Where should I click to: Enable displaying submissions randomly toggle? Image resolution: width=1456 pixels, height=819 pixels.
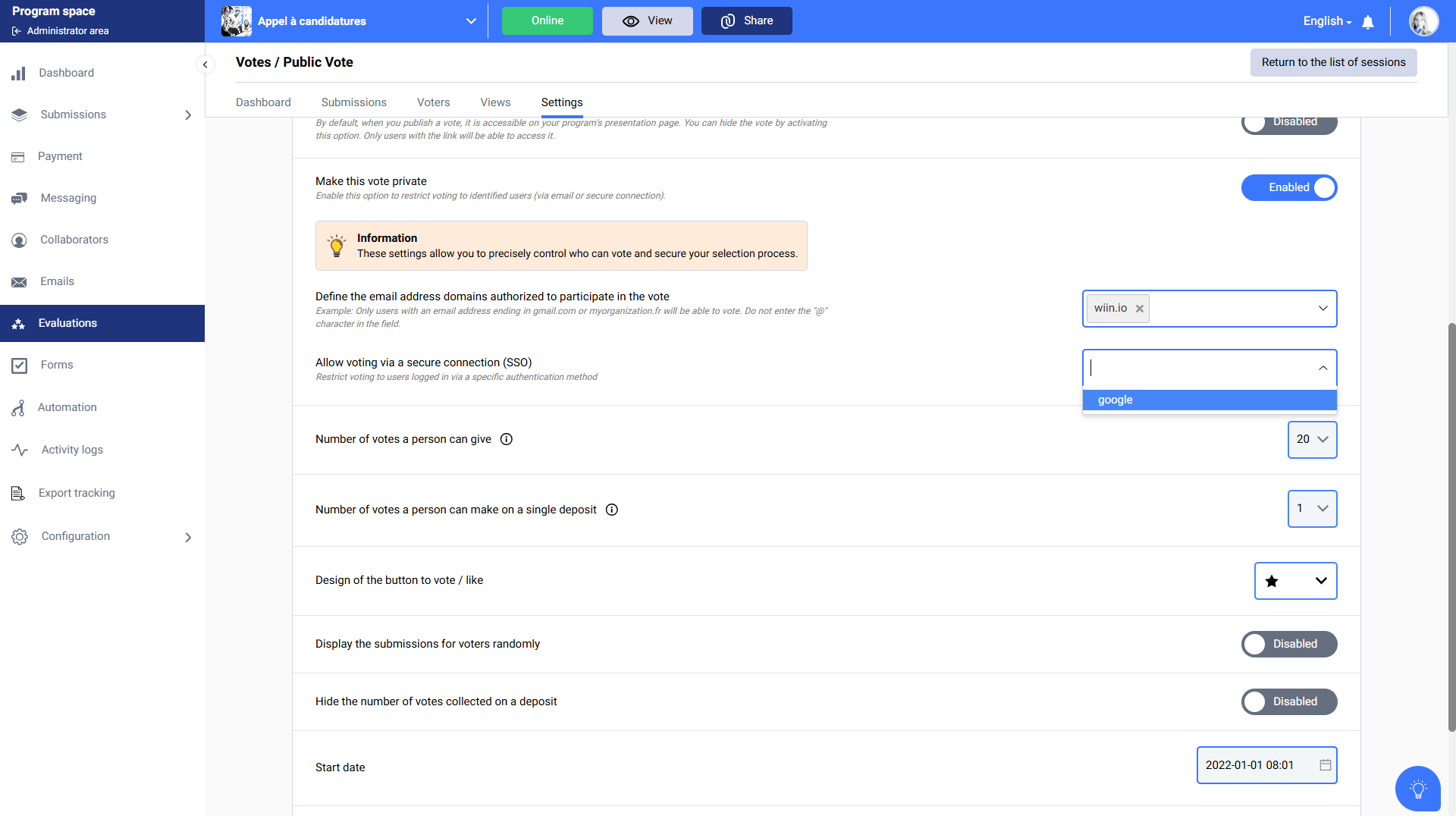click(x=1288, y=644)
